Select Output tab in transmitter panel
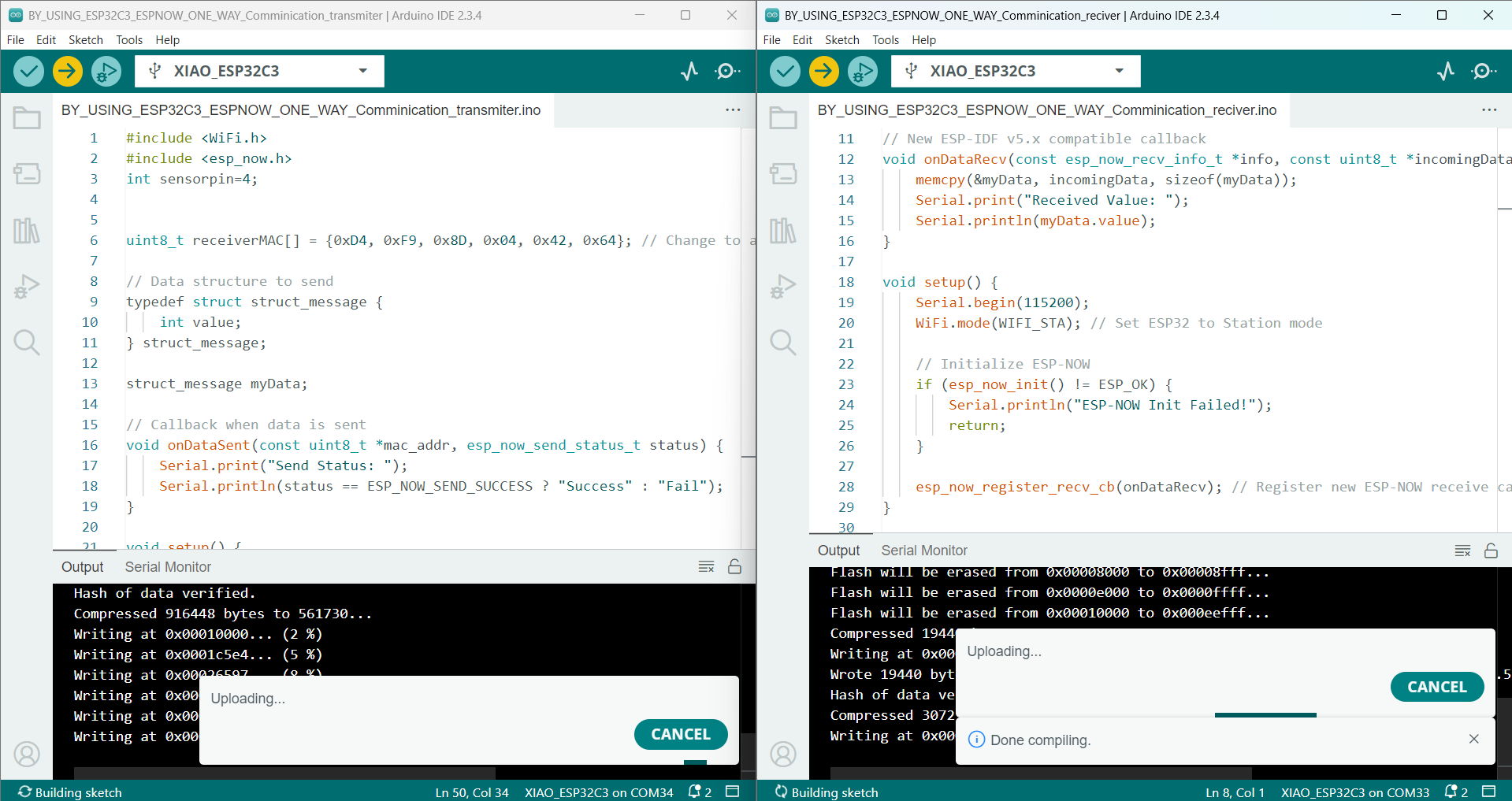This screenshot has width=1512, height=801. pos(83,567)
